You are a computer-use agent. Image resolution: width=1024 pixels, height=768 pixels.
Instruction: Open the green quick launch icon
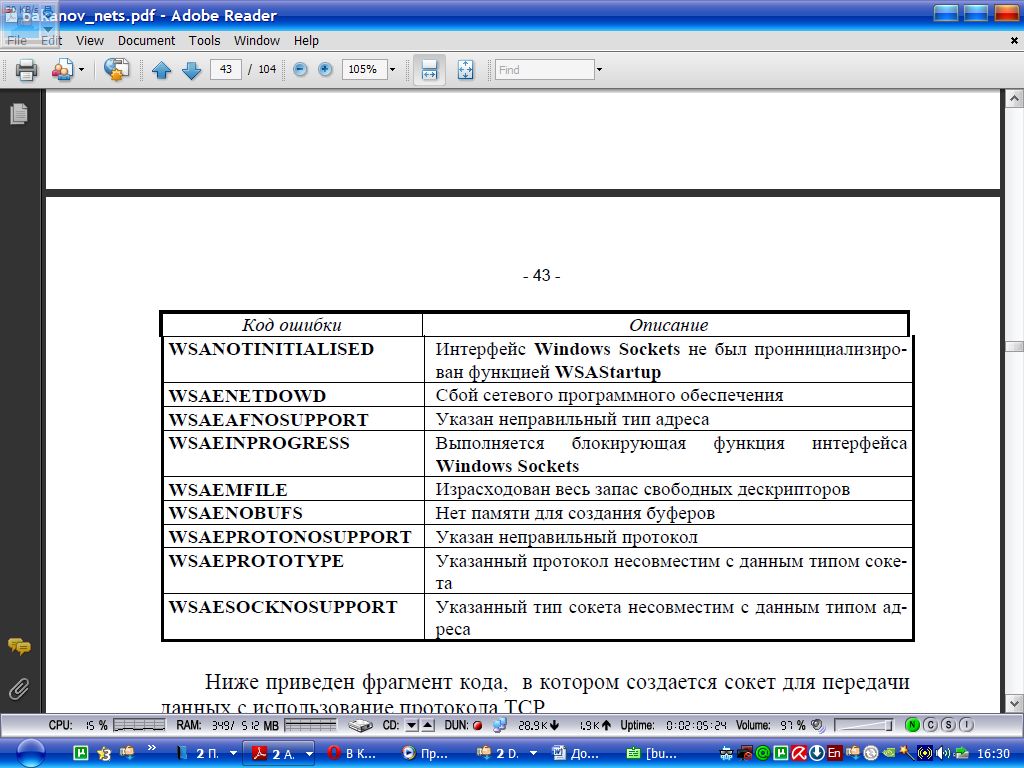coord(81,753)
